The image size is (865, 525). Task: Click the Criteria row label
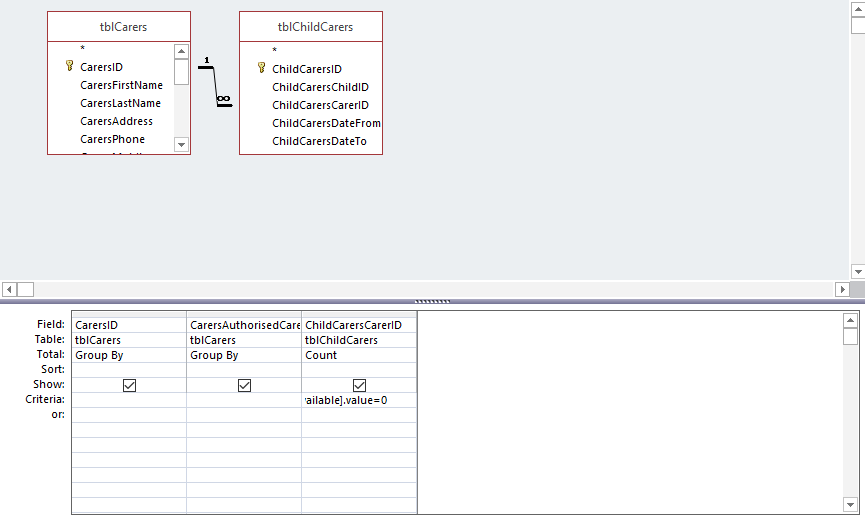[x=45, y=399]
